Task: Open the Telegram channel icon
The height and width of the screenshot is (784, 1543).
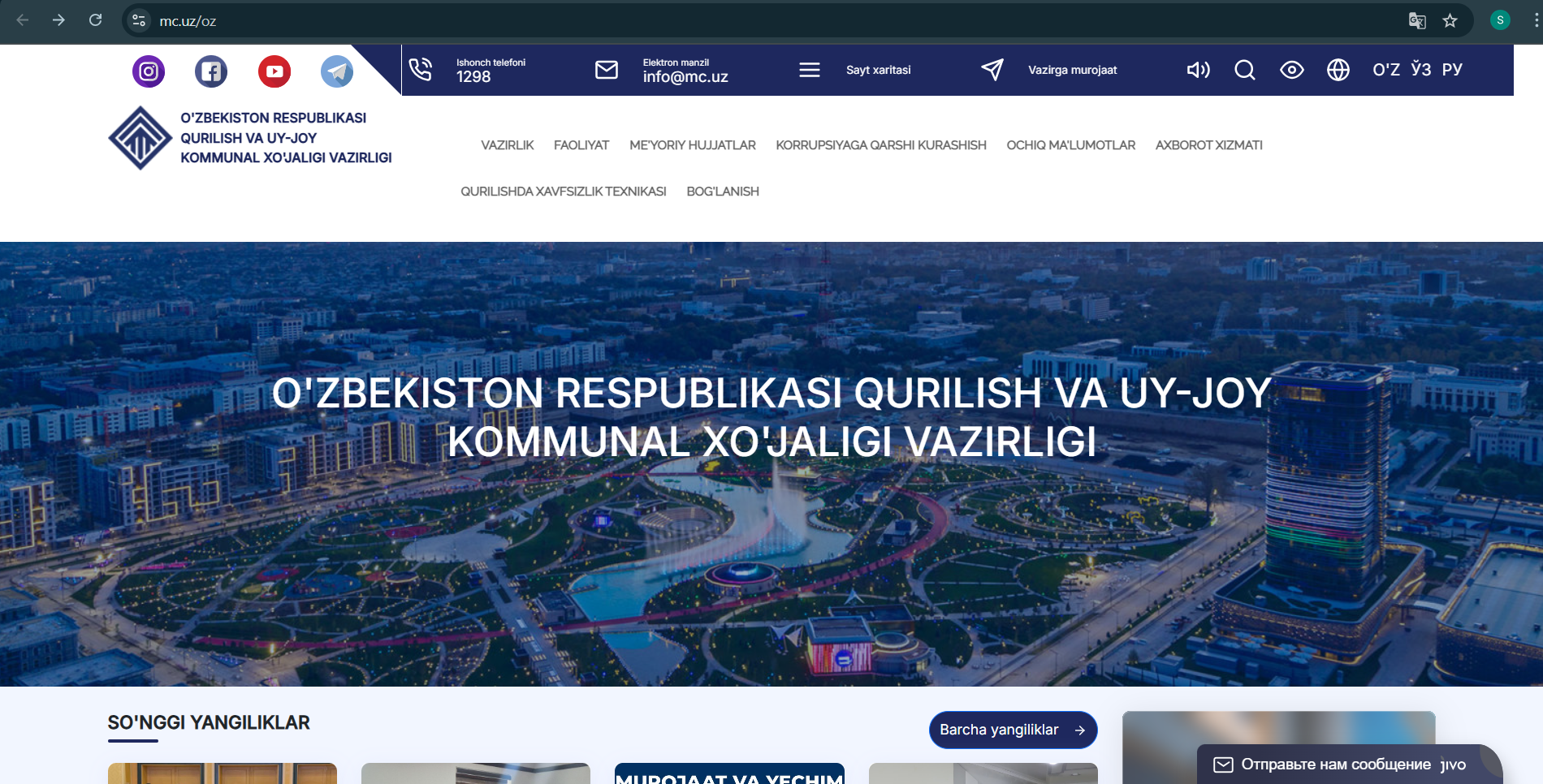Action: [337, 71]
